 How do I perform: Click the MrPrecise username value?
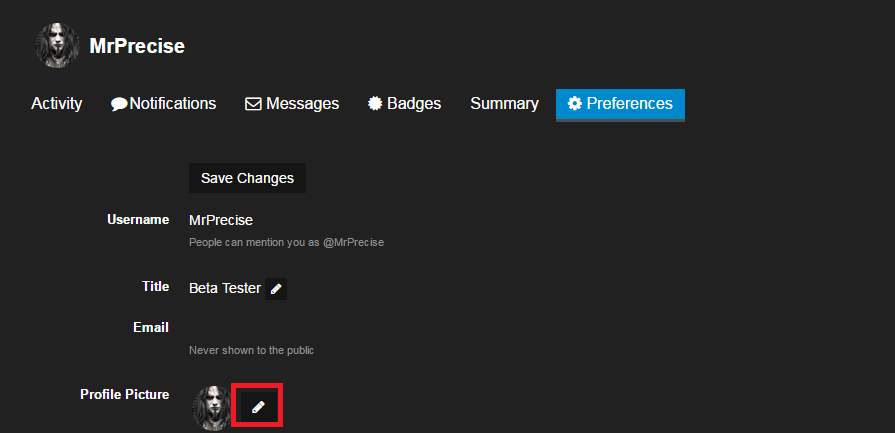point(221,220)
